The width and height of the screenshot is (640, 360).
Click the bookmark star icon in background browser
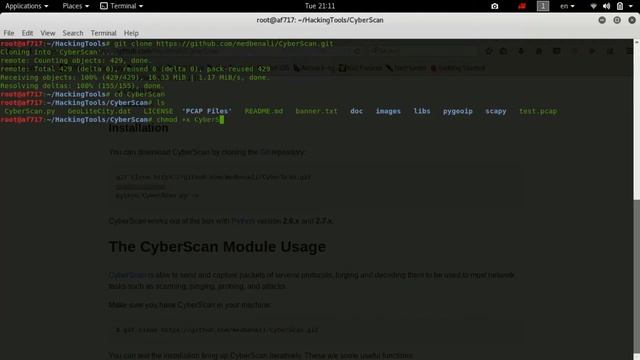click(489, 51)
